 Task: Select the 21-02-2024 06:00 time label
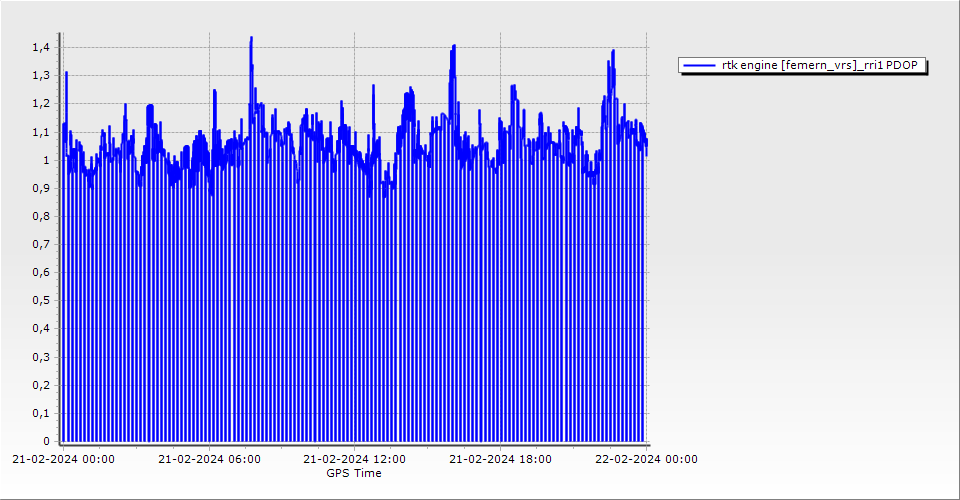(x=210, y=460)
